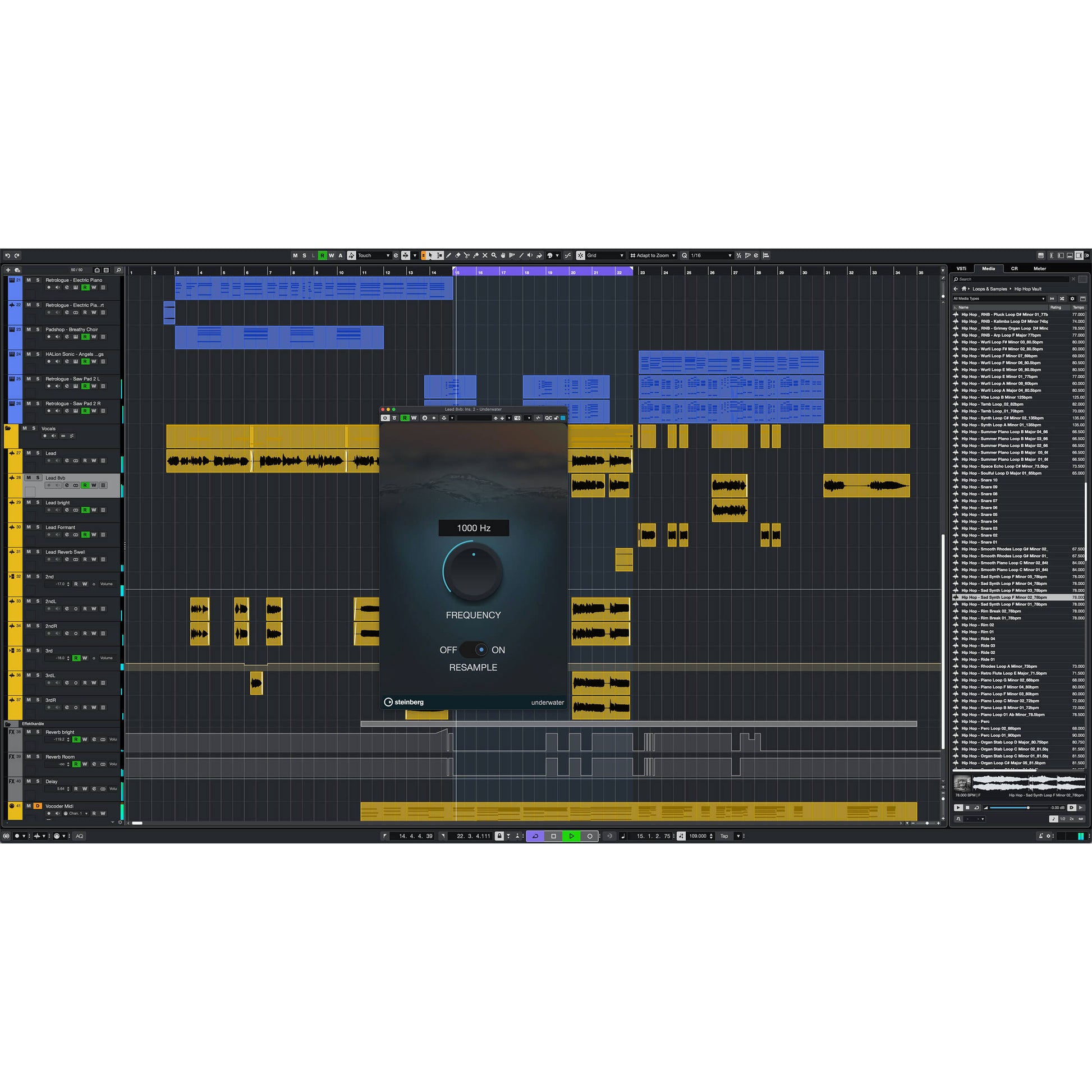Screen dimensions: 1092x1092
Task: Click the transport Play button
Action: (x=571, y=836)
